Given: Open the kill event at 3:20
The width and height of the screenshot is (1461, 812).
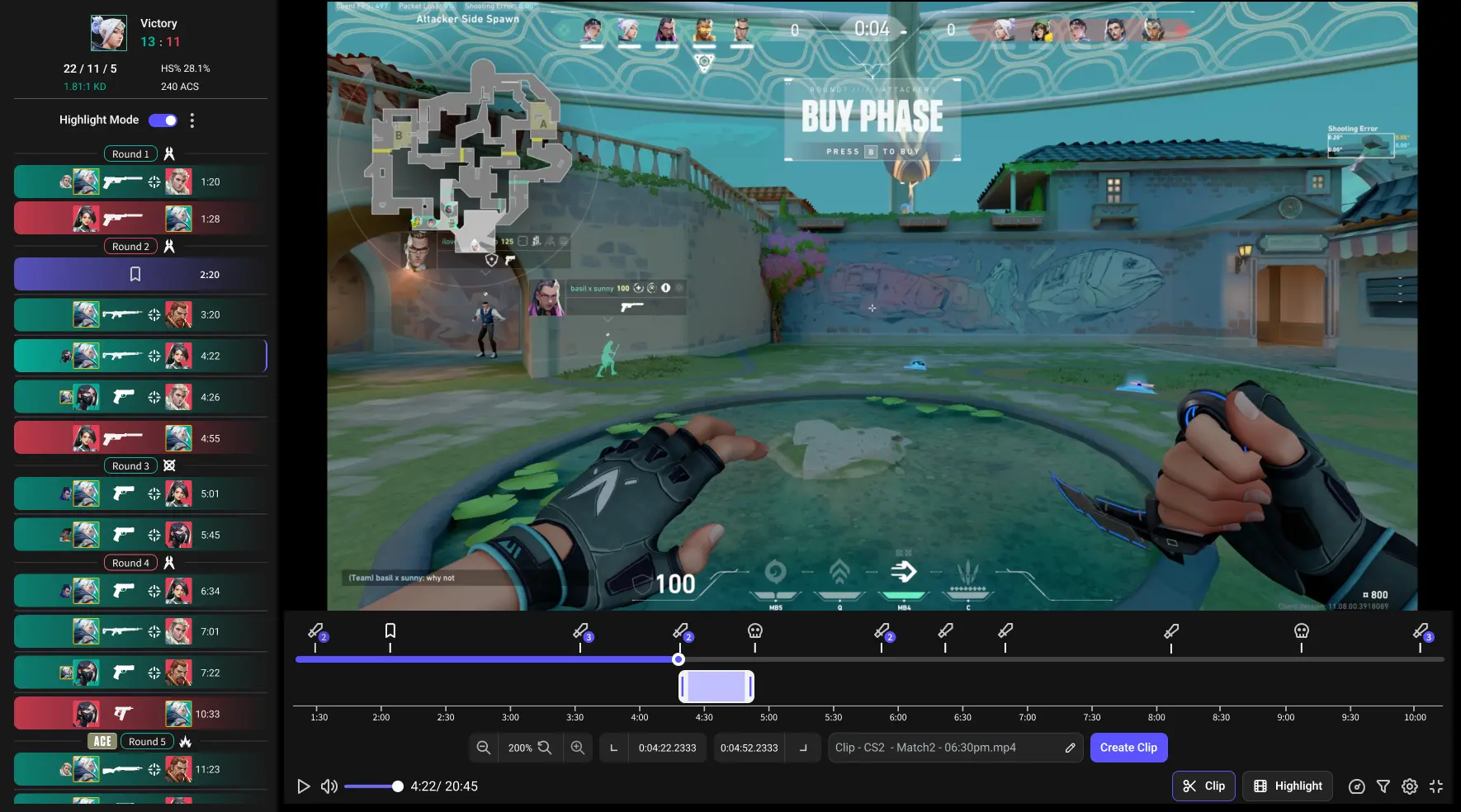Looking at the screenshot, I should 140,314.
